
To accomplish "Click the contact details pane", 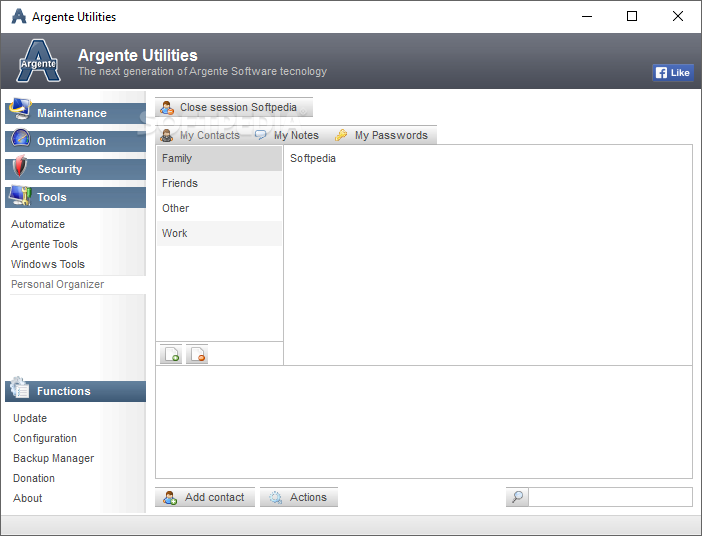I will 424,422.
